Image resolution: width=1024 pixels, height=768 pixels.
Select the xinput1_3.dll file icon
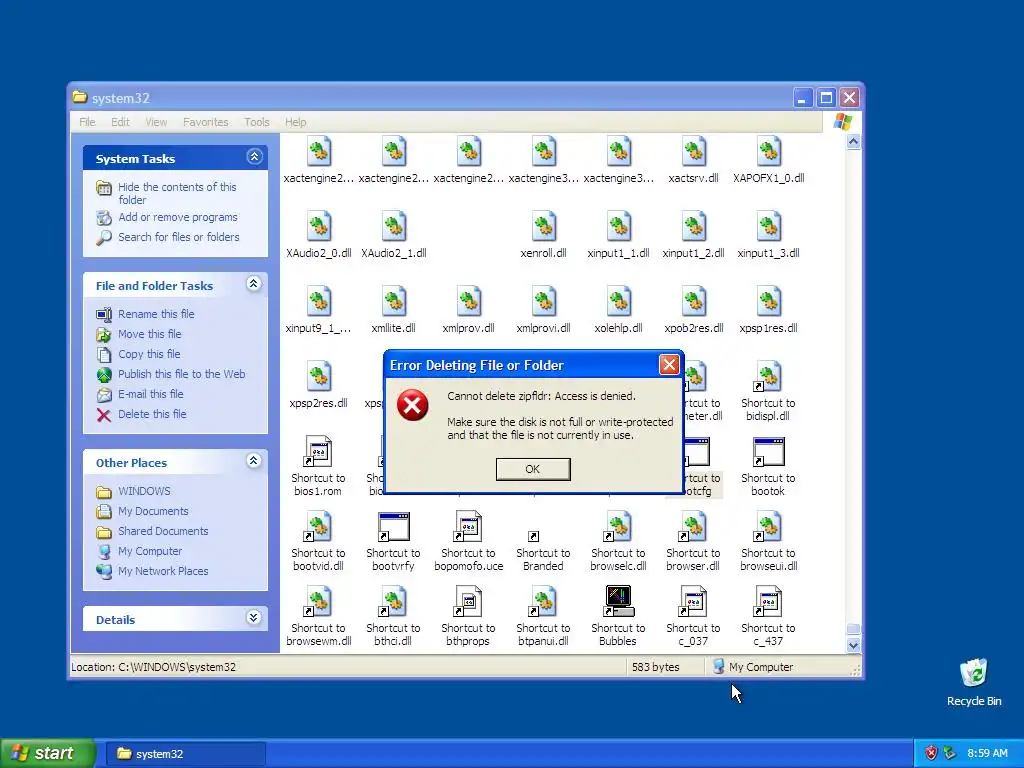[x=769, y=227]
